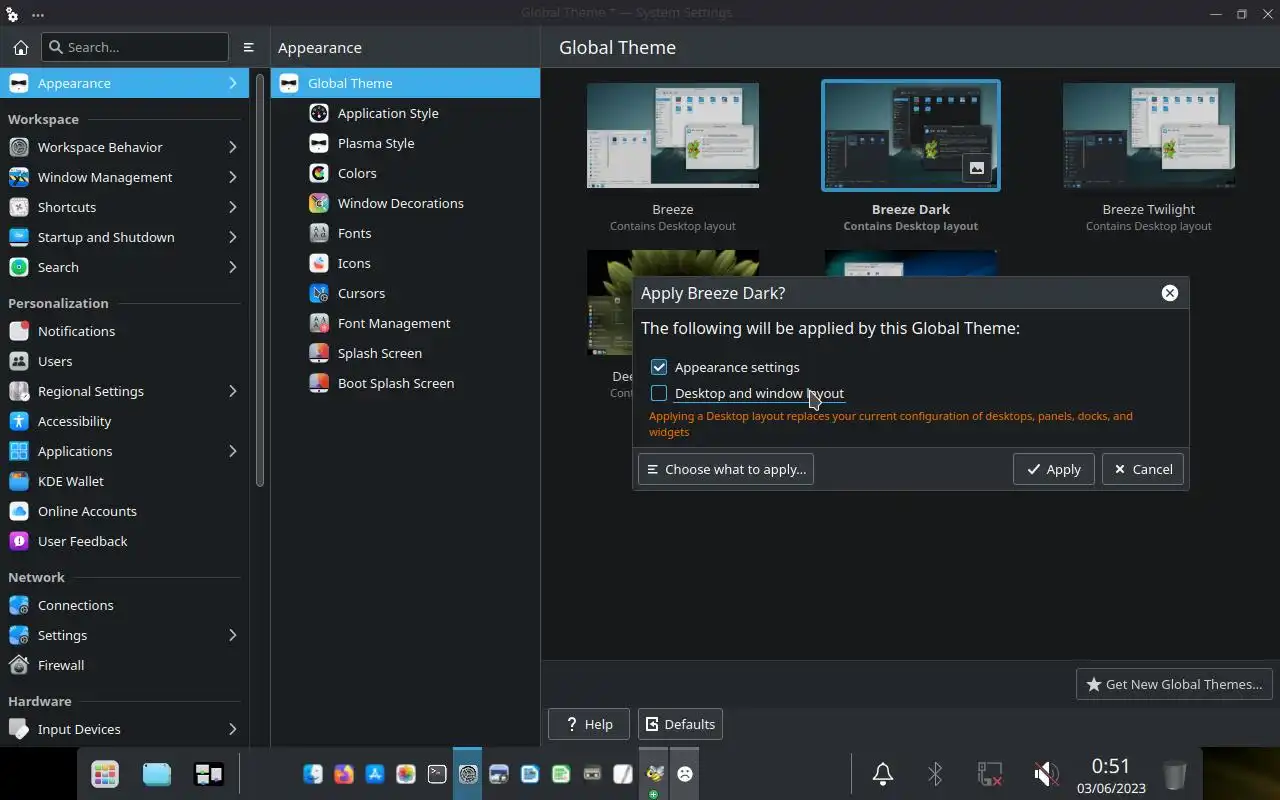Select the Breeze Twilight theme thumbnail
Image resolution: width=1280 pixels, height=800 pixels.
tap(1149, 135)
